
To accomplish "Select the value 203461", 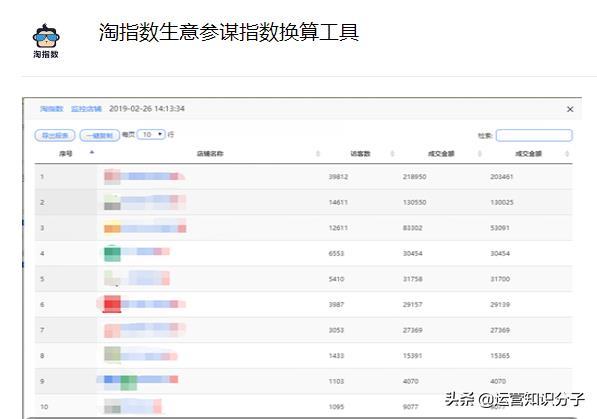I will pyautogui.click(x=502, y=177).
